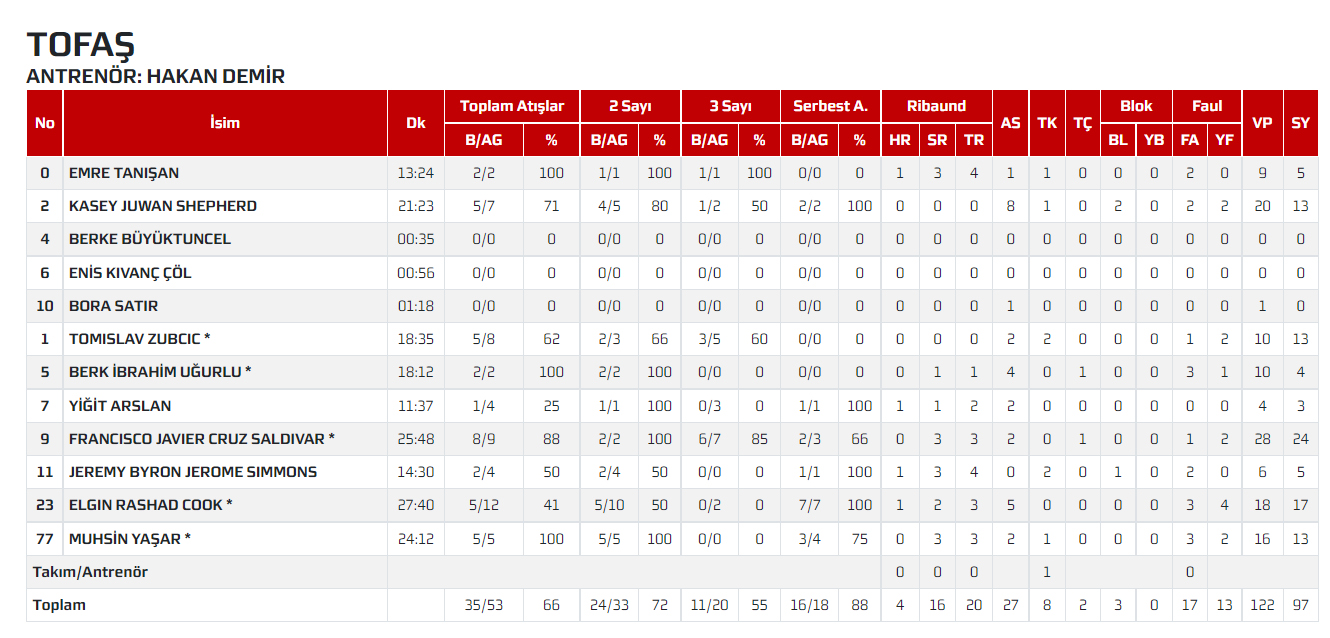The image size is (1330, 638).
Task: Open player Kasey Juwan Shepherd
Action: coord(162,206)
